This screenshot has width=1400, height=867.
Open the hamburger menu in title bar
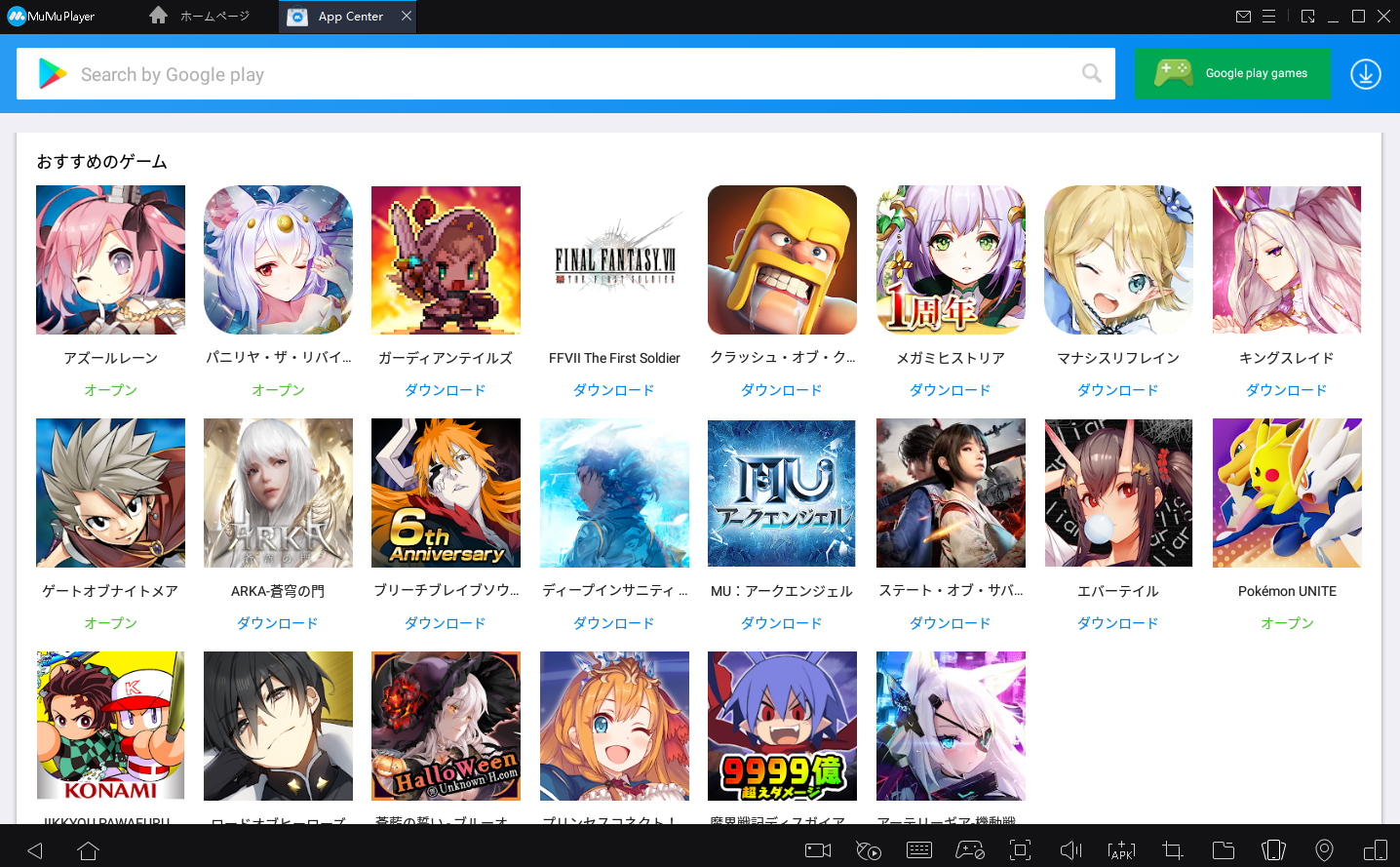point(1268,17)
